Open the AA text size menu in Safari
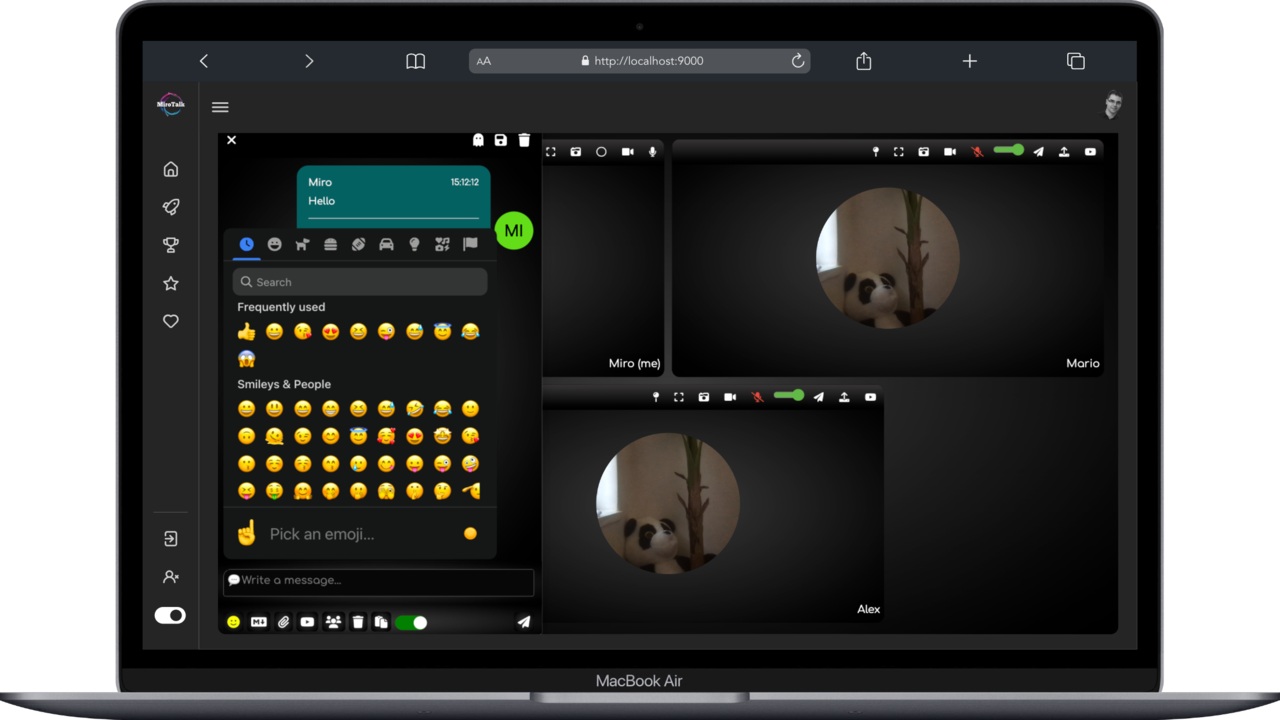1280x720 pixels. coord(485,61)
